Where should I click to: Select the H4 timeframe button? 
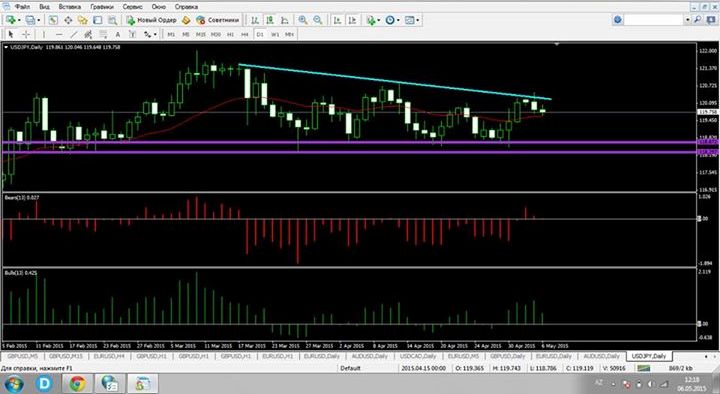click(245, 34)
